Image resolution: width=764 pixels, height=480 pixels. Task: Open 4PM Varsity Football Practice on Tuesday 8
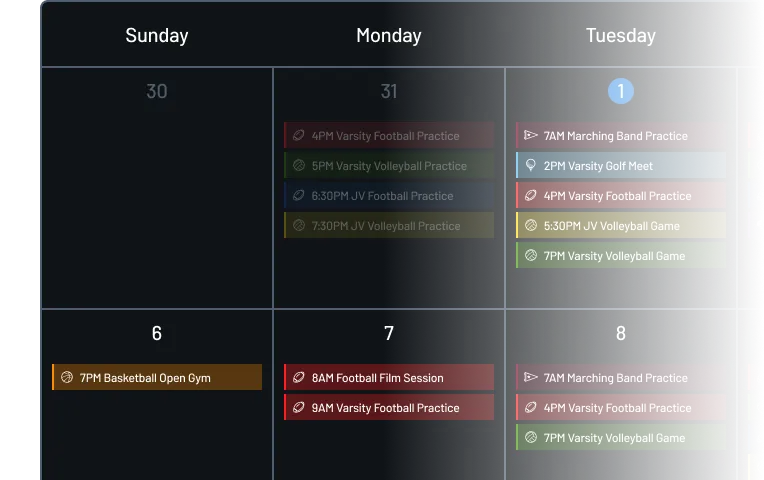(x=621, y=407)
